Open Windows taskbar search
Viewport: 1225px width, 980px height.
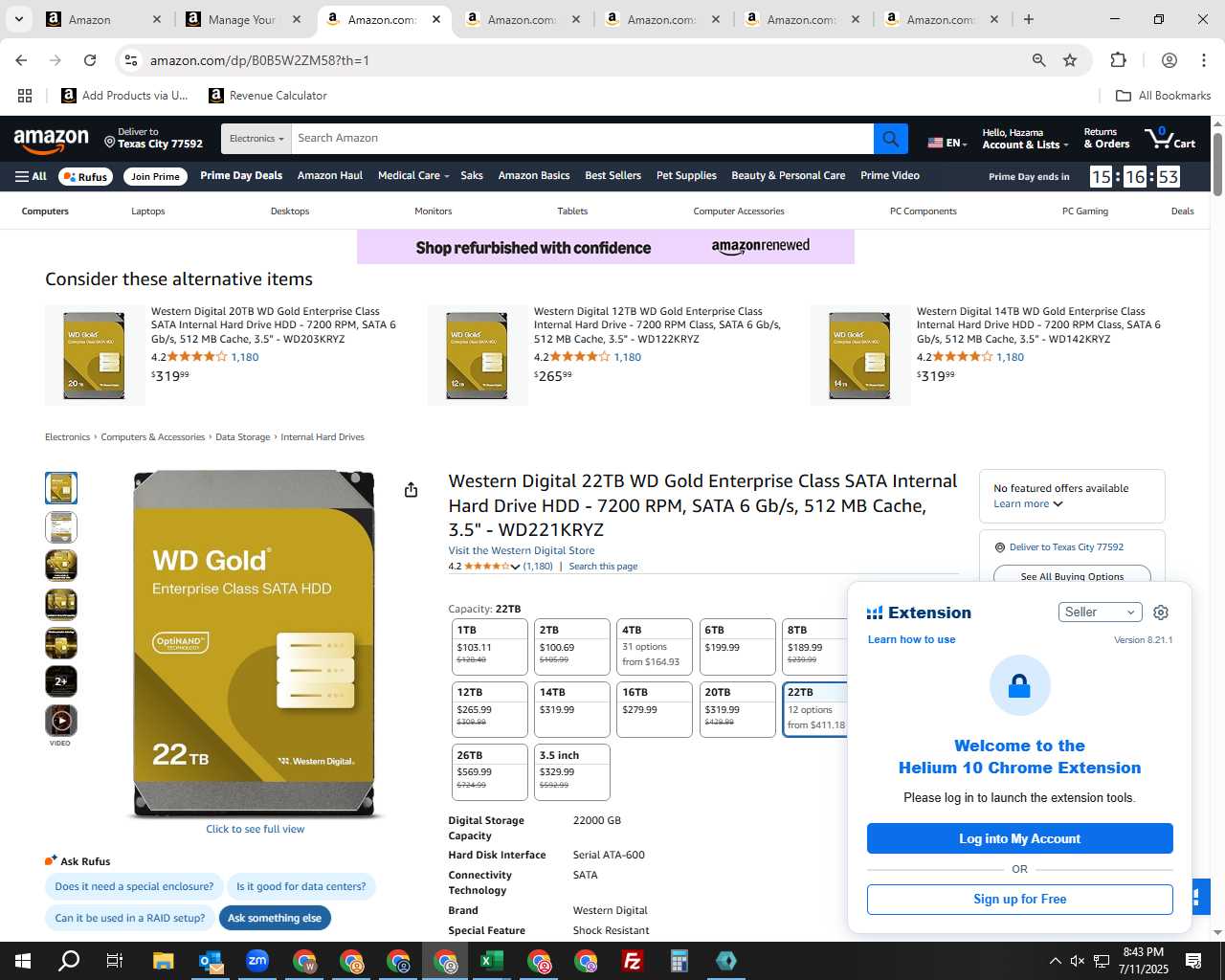tap(69, 961)
